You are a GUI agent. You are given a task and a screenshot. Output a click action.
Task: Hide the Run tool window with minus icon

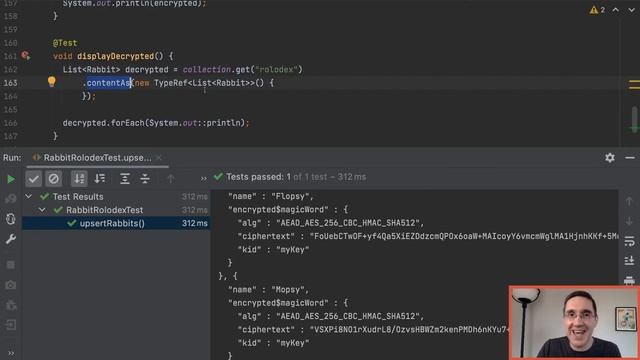630,158
